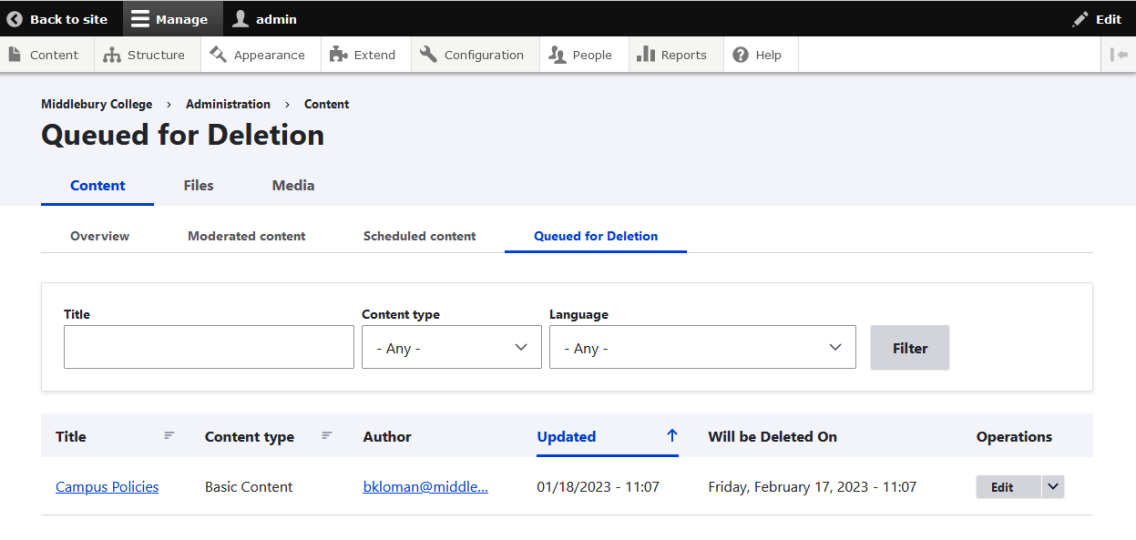Toggle the Manage hamburger menu
Screen dimensions: 1136x540
pos(170,19)
